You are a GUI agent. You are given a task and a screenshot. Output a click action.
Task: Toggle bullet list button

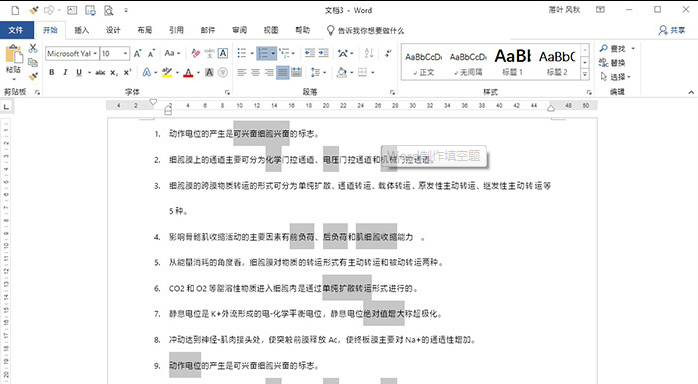click(x=242, y=53)
